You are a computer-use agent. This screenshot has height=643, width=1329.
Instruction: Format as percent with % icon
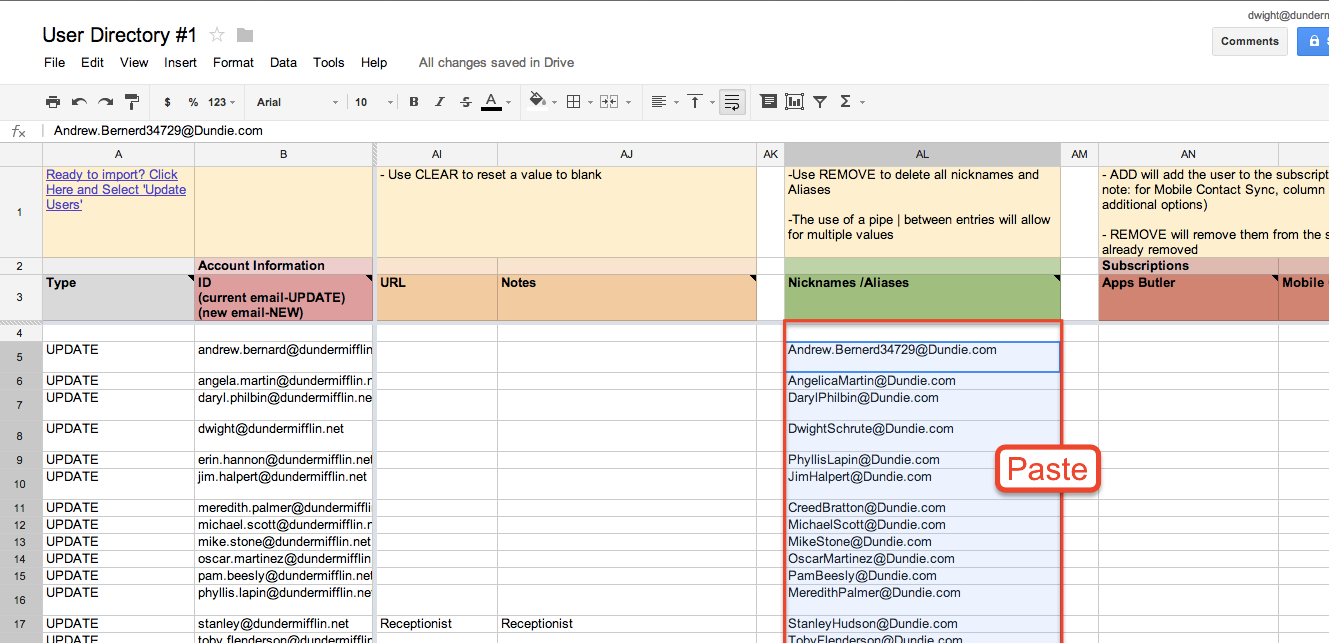point(193,102)
